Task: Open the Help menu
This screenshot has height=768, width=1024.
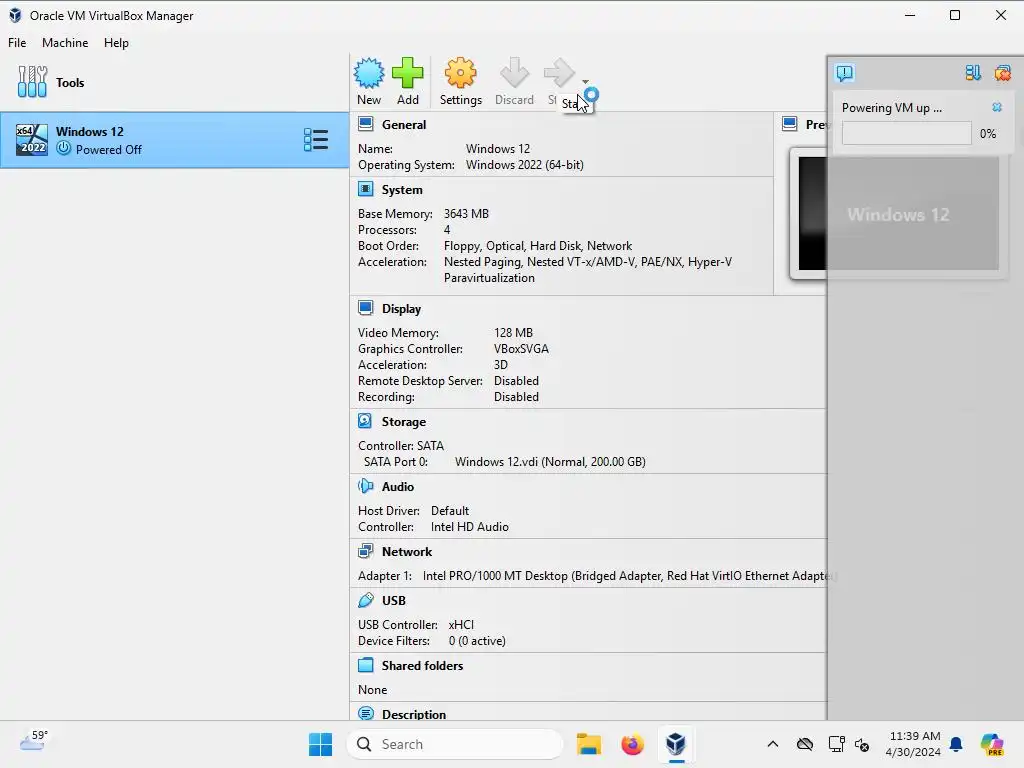Action: (116, 42)
